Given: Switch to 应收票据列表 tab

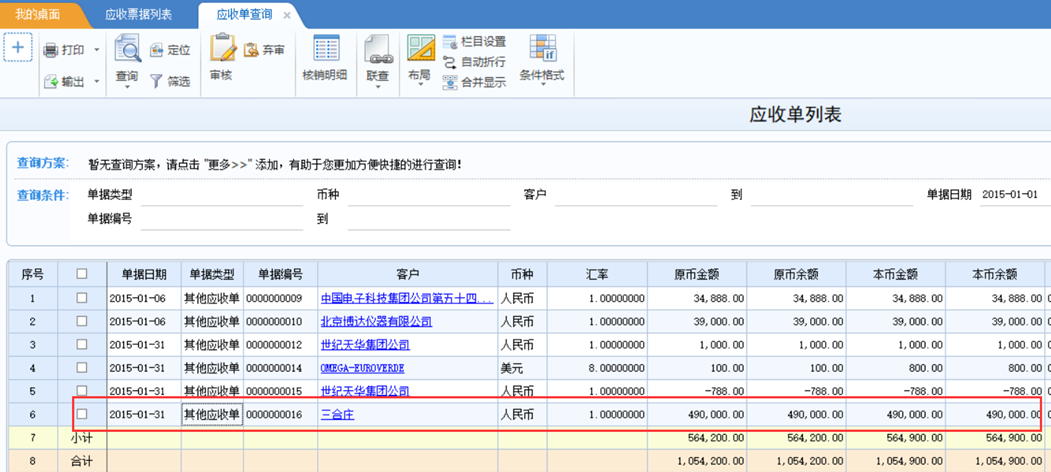Looking at the screenshot, I should pos(139,14).
